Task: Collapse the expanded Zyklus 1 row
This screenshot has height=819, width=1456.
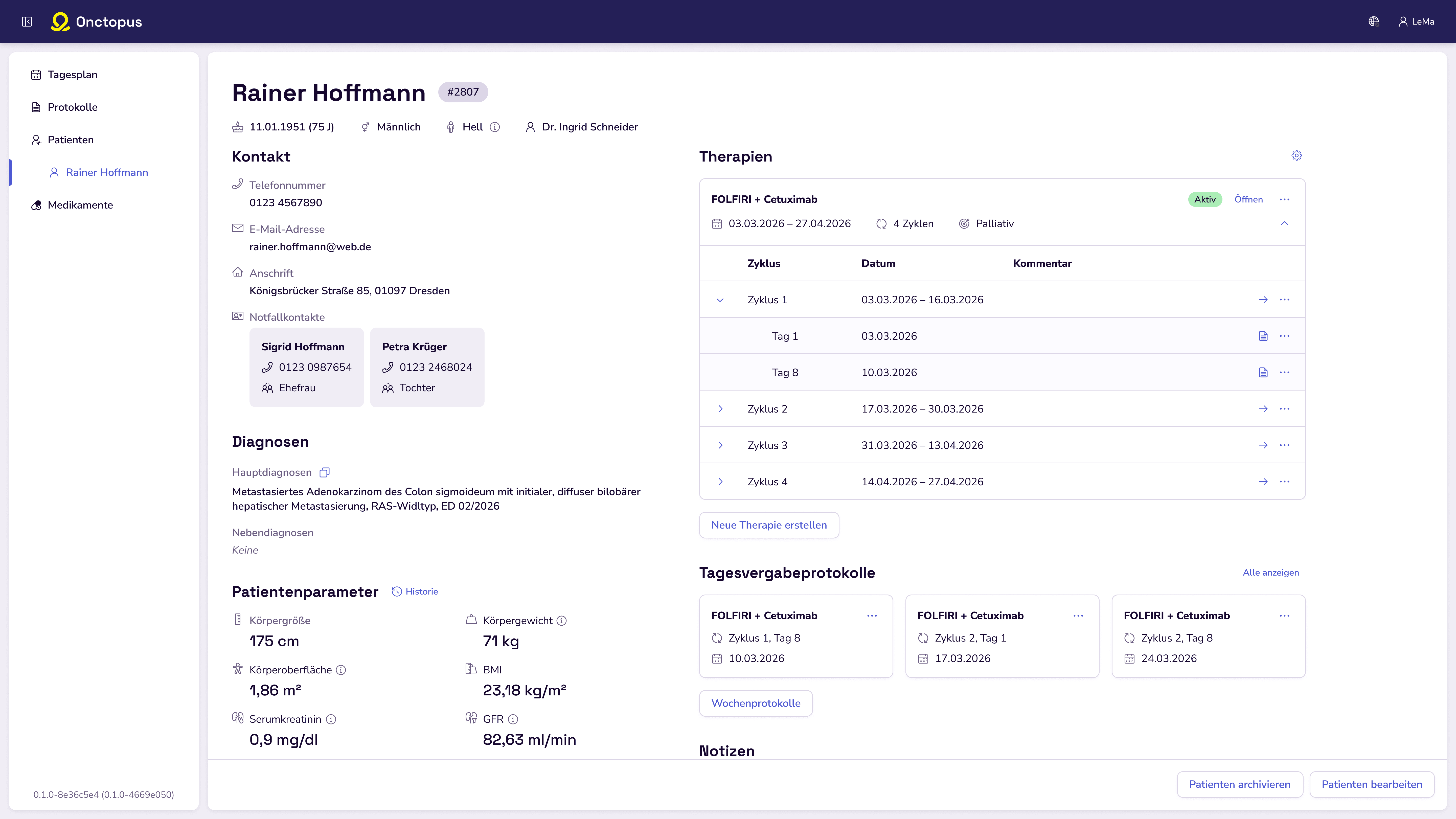Action: tap(720, 300)
